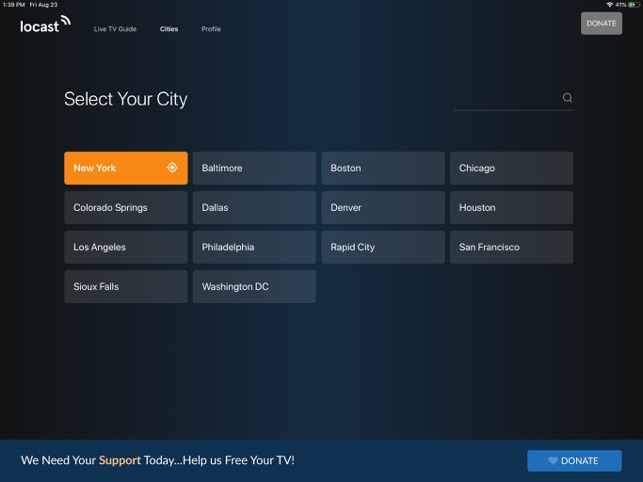643x482 pixels.
Task: Open the Live TV Guide tab
Action: [x=115, y=29]
